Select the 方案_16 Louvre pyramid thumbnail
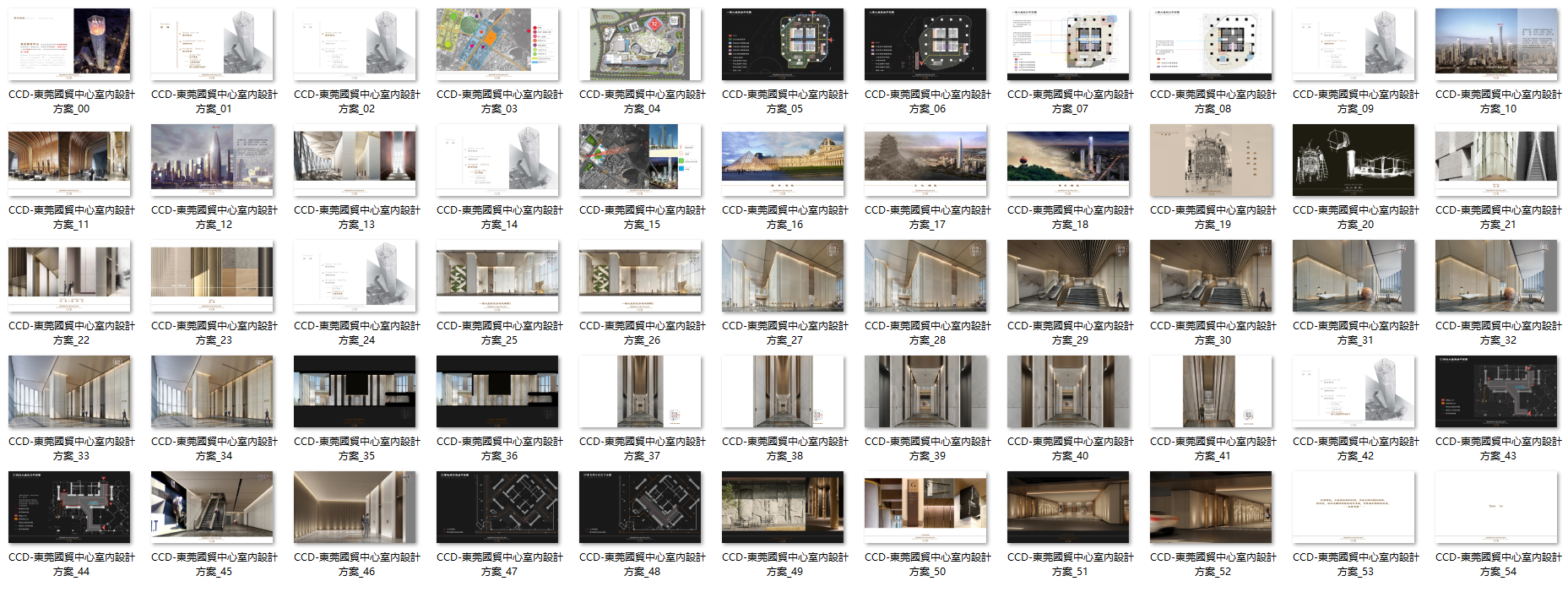The height and width of the screenshot is (592, 1568). [x=783, y=158]
